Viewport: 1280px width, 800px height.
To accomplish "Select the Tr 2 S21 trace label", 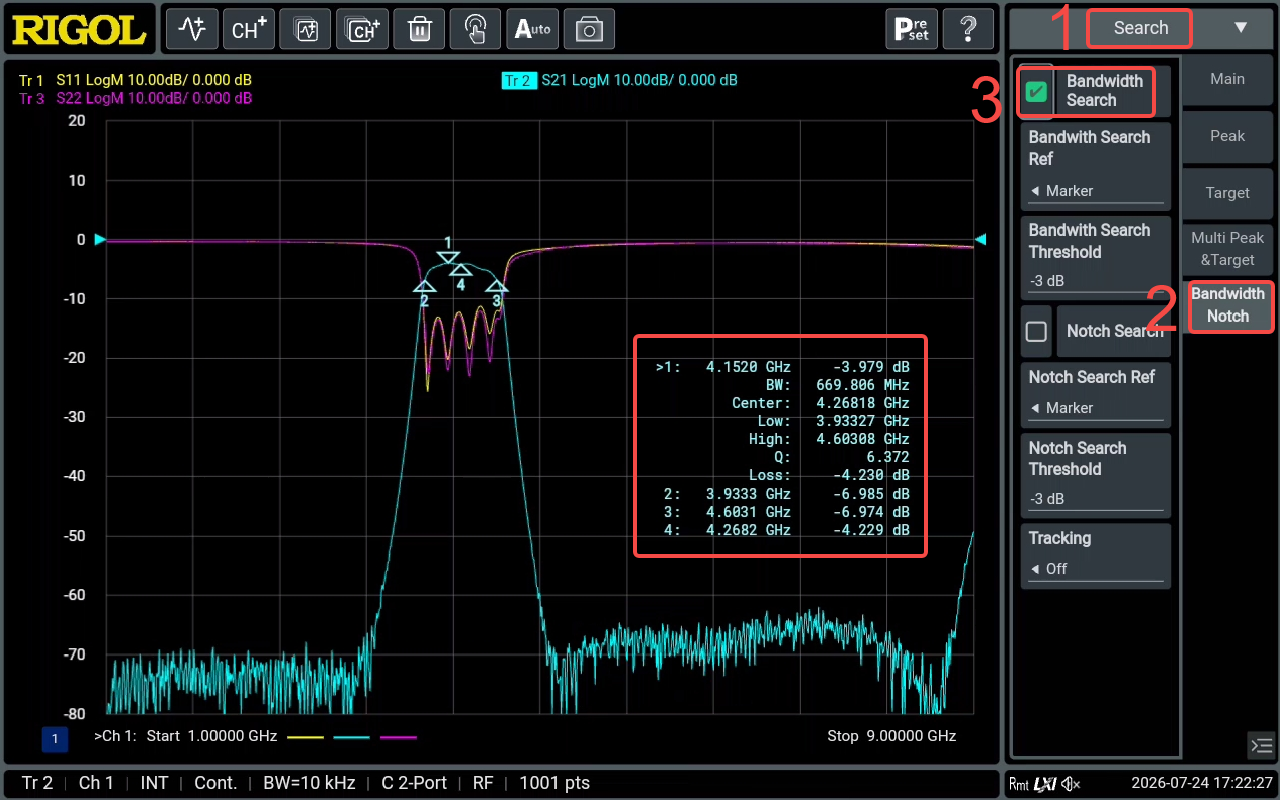I will 619,80.
